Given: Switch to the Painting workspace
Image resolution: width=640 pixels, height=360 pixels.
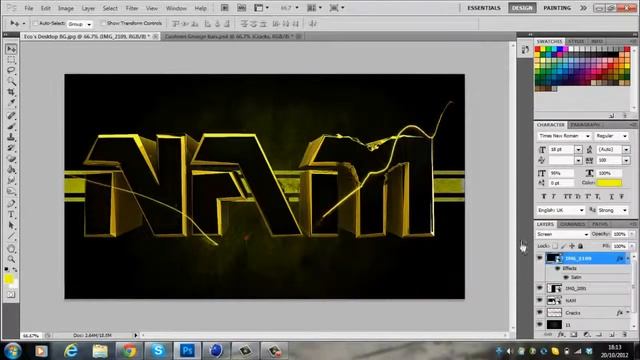Looking at the screenshot, I should pos(557,8).
